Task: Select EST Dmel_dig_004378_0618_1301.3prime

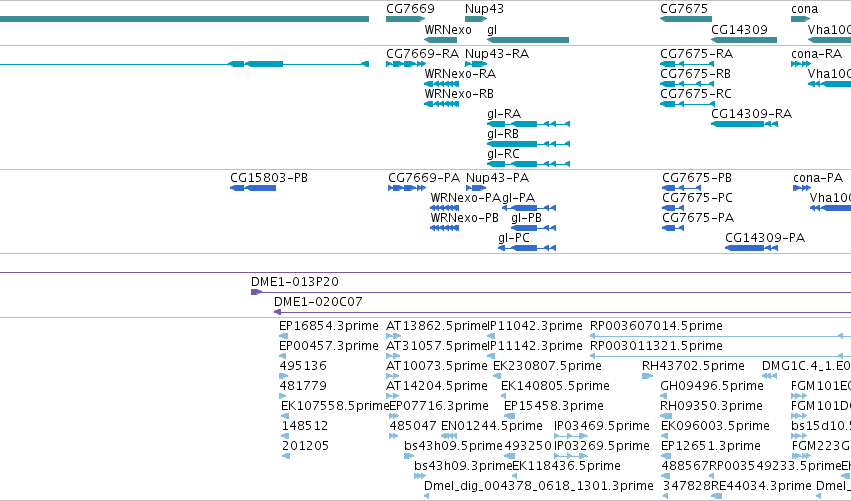Action: click(x=538, y=486)
